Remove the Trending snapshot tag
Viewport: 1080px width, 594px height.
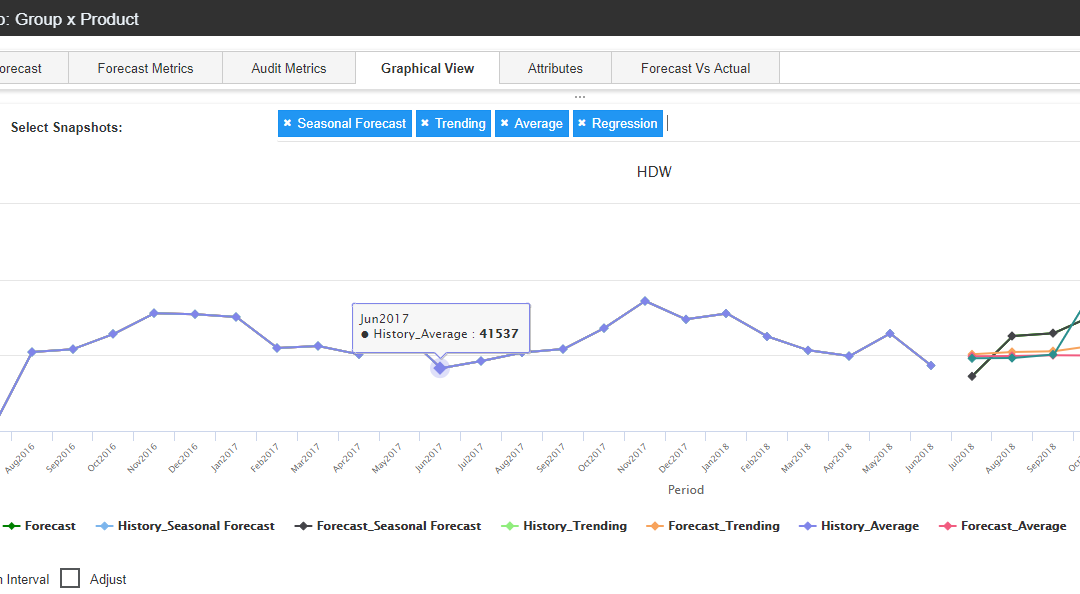click(x=425, y=124)
